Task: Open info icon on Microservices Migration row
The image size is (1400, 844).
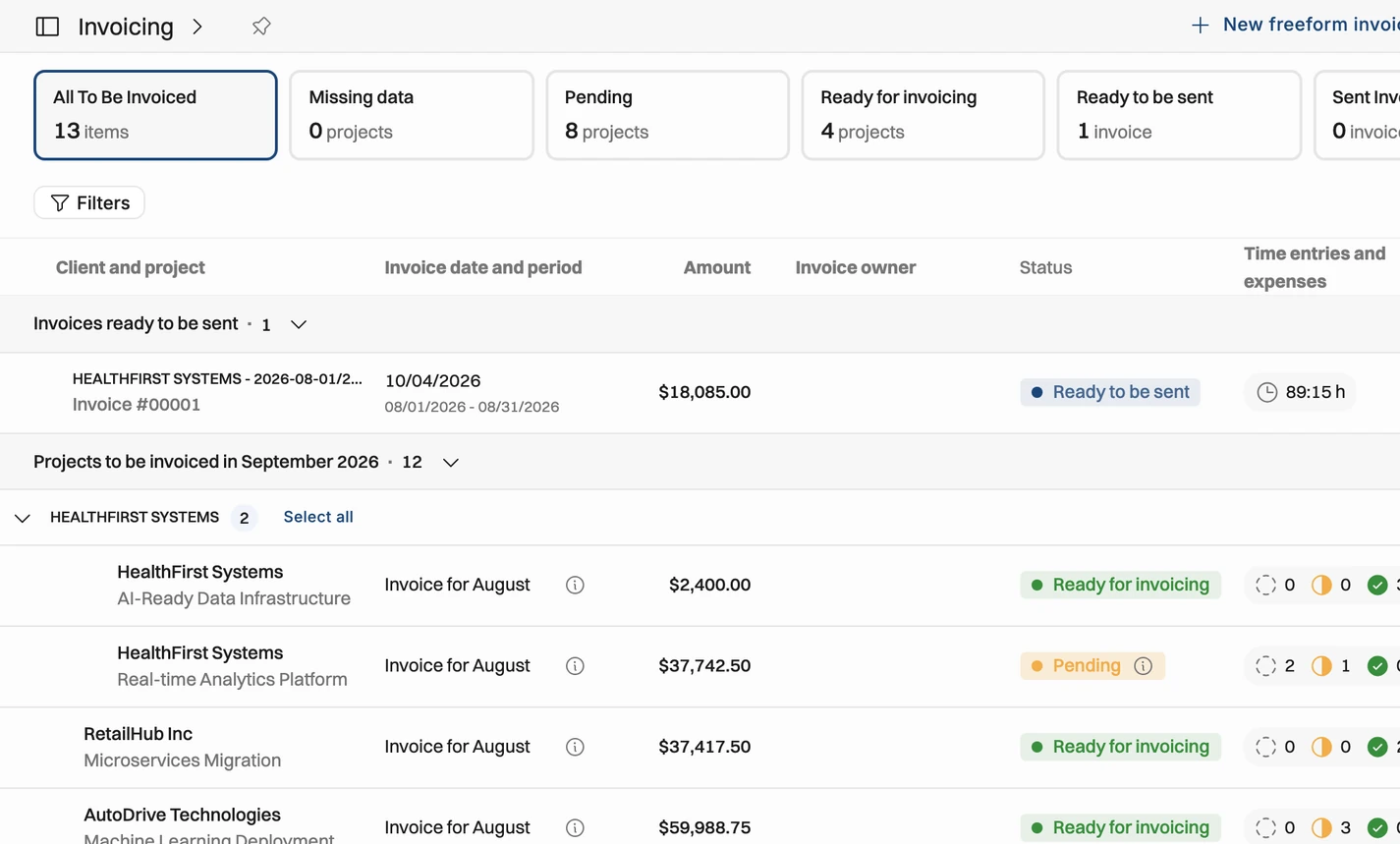Action: pos(576,747)
